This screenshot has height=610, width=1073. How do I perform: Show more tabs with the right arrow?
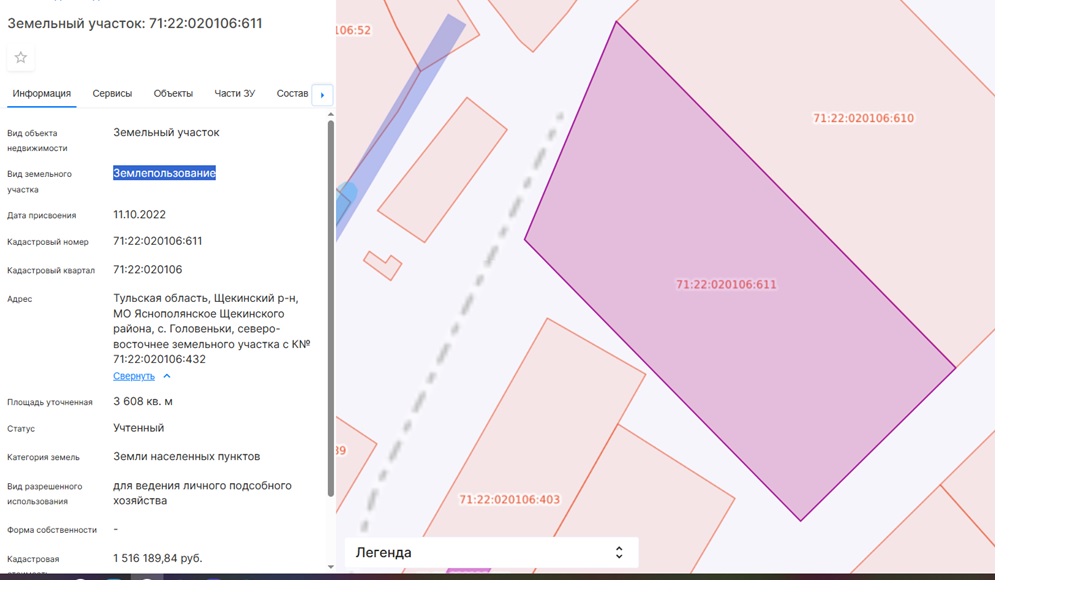pos(322,95)
